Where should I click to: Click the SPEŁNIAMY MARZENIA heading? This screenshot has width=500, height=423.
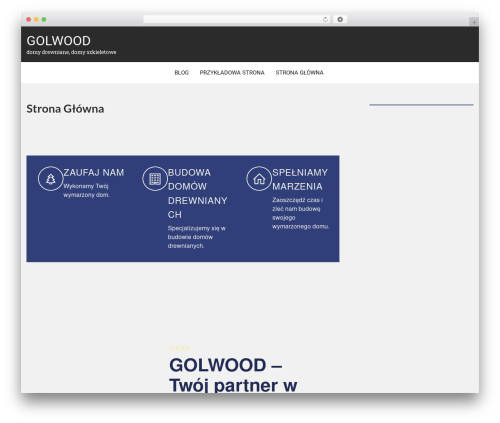(x=300, y=179)
